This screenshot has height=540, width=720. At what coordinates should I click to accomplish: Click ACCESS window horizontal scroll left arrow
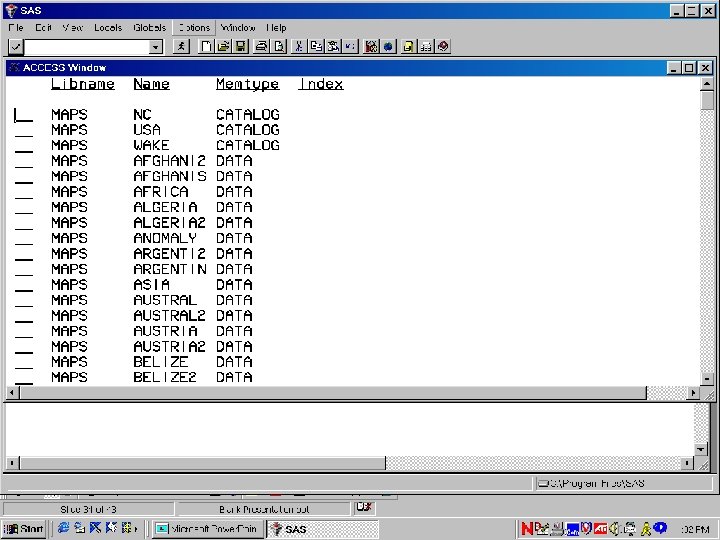[x=12, y=393]
